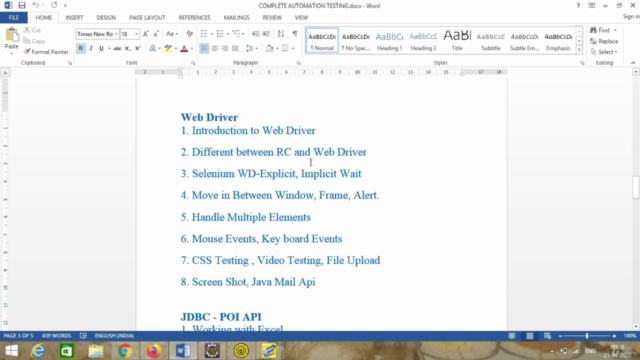The height and width of the screenshot is (360, 640).
Task: Toggle Italic formatting
Action: click(x=91, y=49)
